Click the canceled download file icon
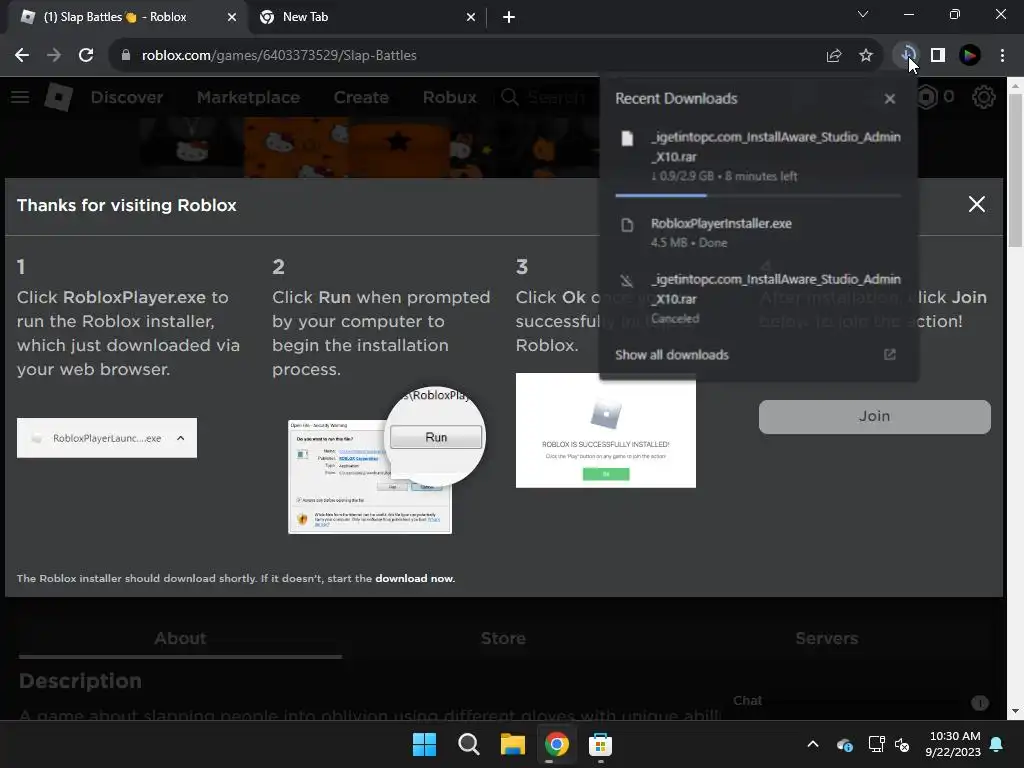 (627, 281)
